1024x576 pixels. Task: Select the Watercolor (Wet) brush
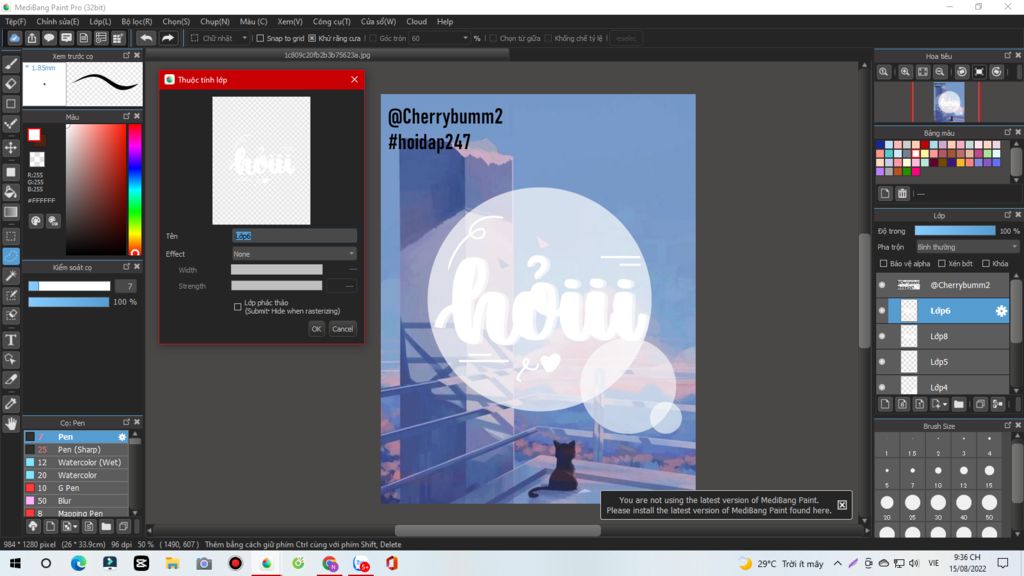coord(76,462)
